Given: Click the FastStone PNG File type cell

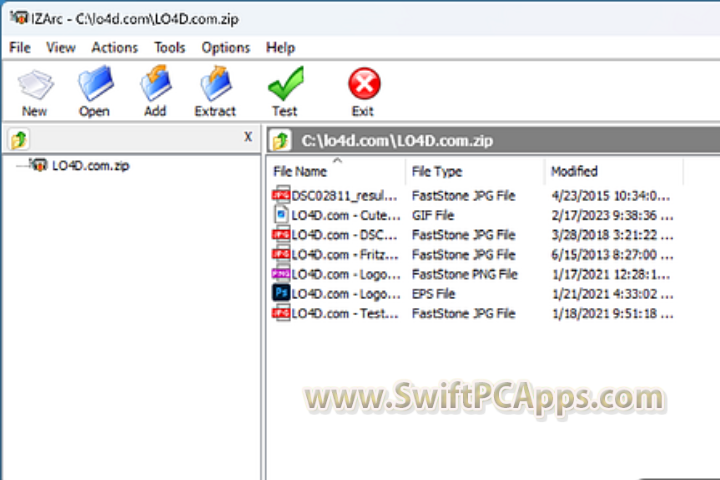Looking at the screenshot, I should pos(465,274).
